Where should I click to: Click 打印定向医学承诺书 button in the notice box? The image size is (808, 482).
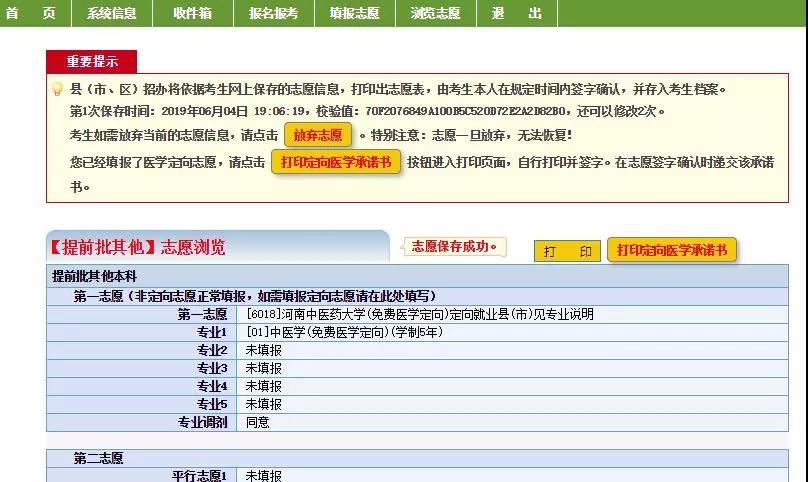point(336,162)
